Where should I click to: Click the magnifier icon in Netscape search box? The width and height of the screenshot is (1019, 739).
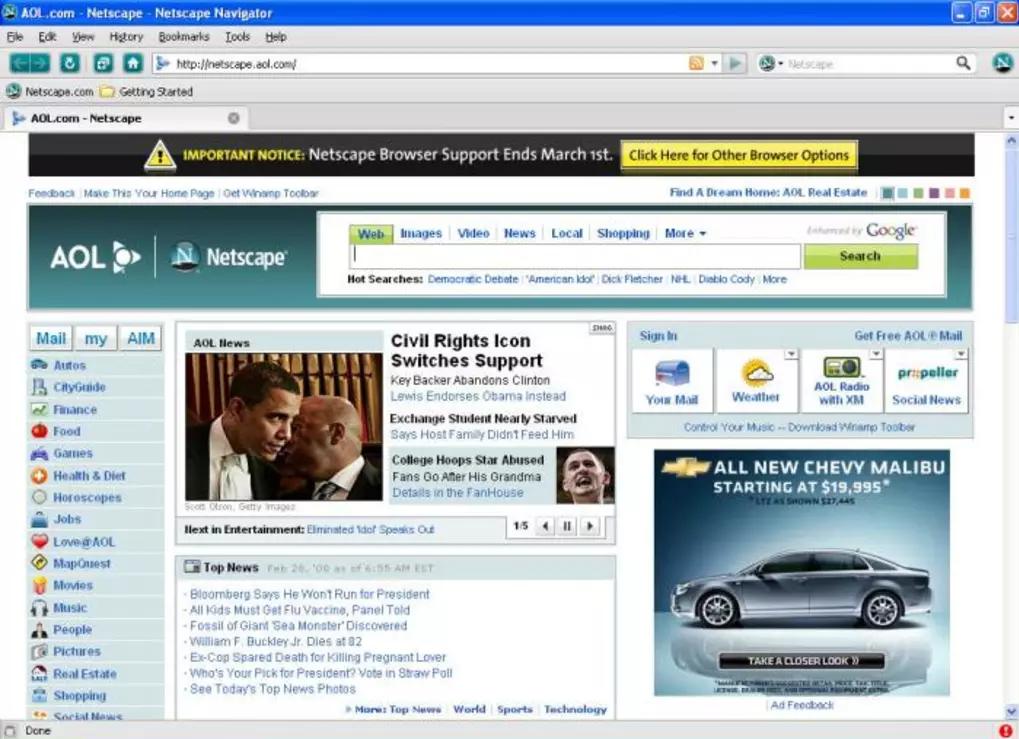(963, 63)
